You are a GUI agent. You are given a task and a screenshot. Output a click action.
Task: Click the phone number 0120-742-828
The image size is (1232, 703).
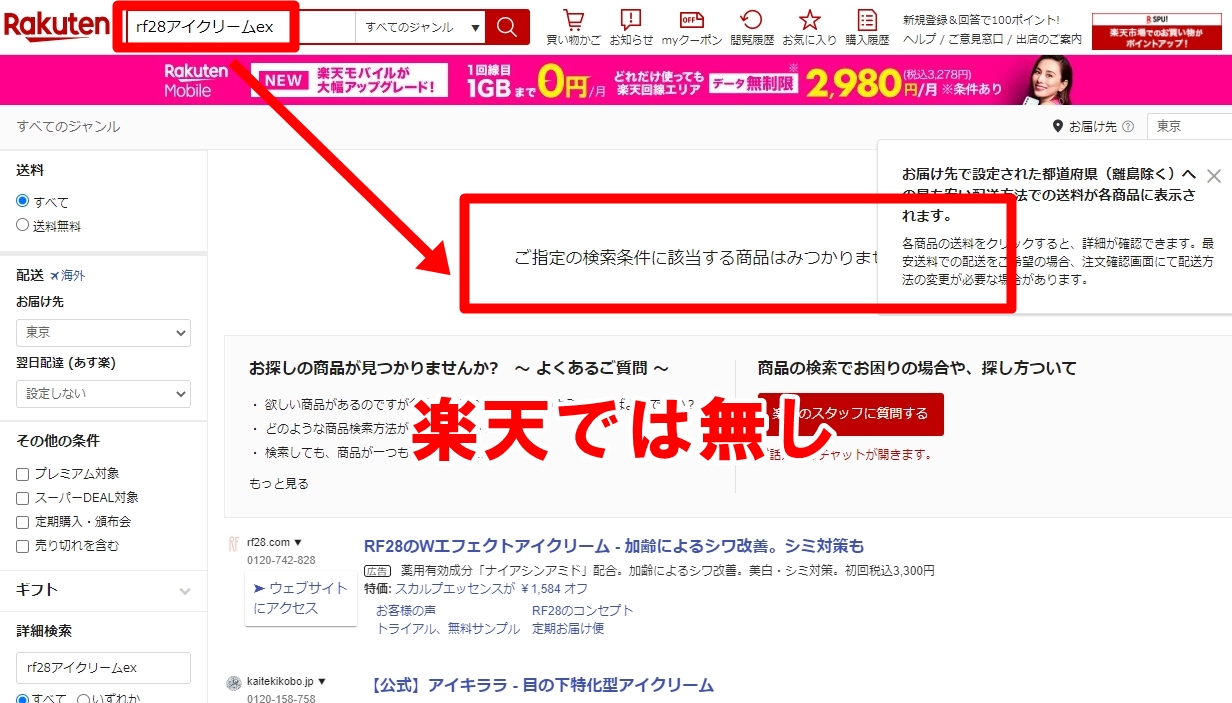tap(281, 560)
